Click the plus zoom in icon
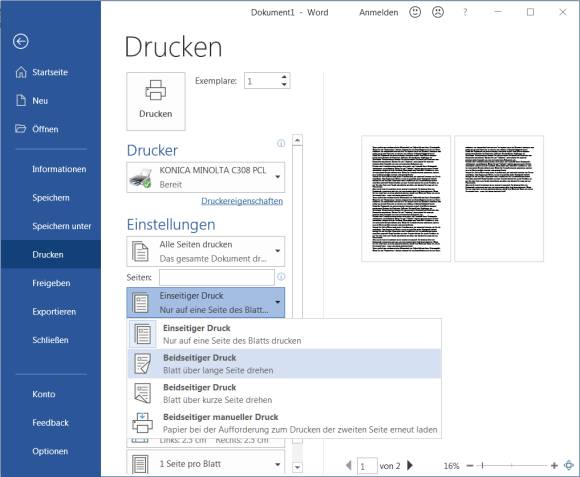580x477 pixels. 554,466
